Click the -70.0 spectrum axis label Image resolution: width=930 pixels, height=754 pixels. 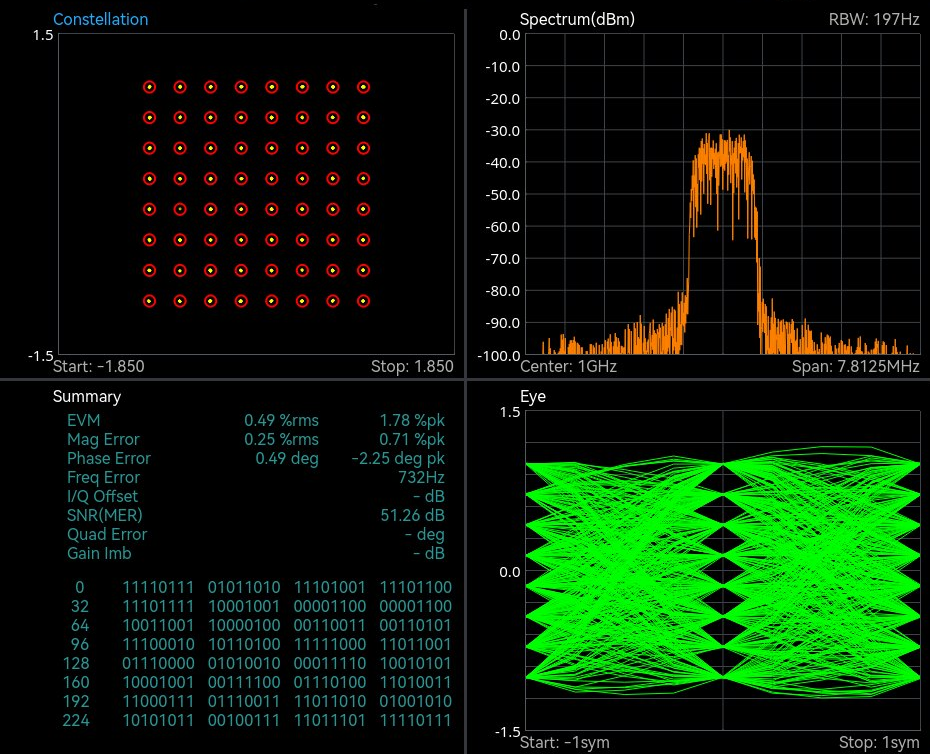click(x=502, y=259)
